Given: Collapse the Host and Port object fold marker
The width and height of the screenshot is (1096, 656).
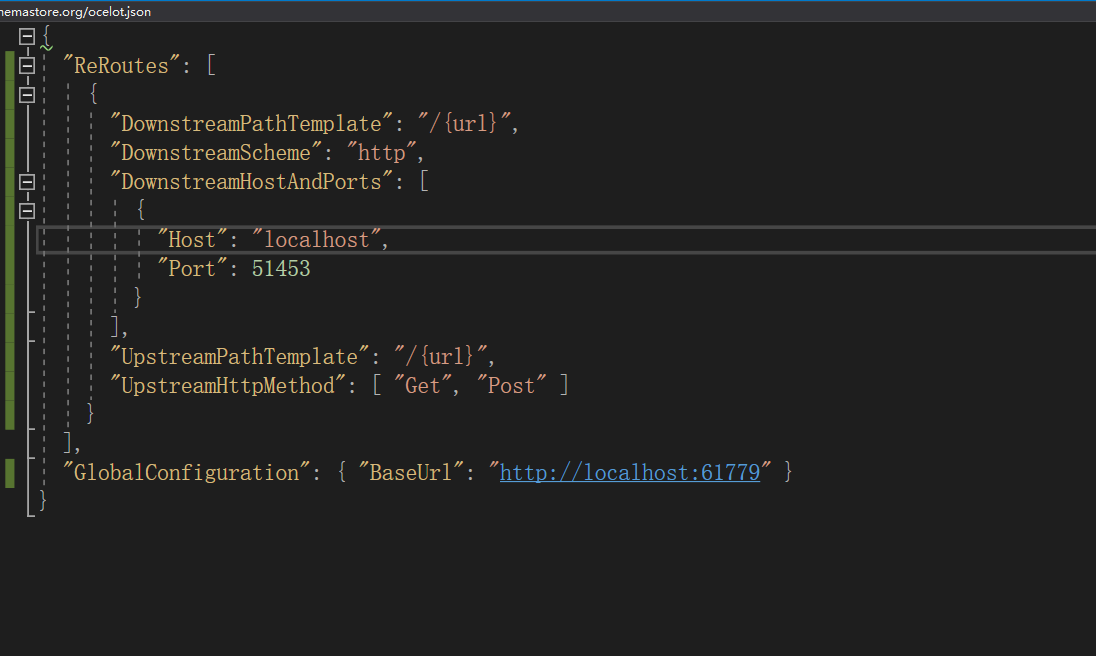Looking at the screenshot, I should 26,210.
